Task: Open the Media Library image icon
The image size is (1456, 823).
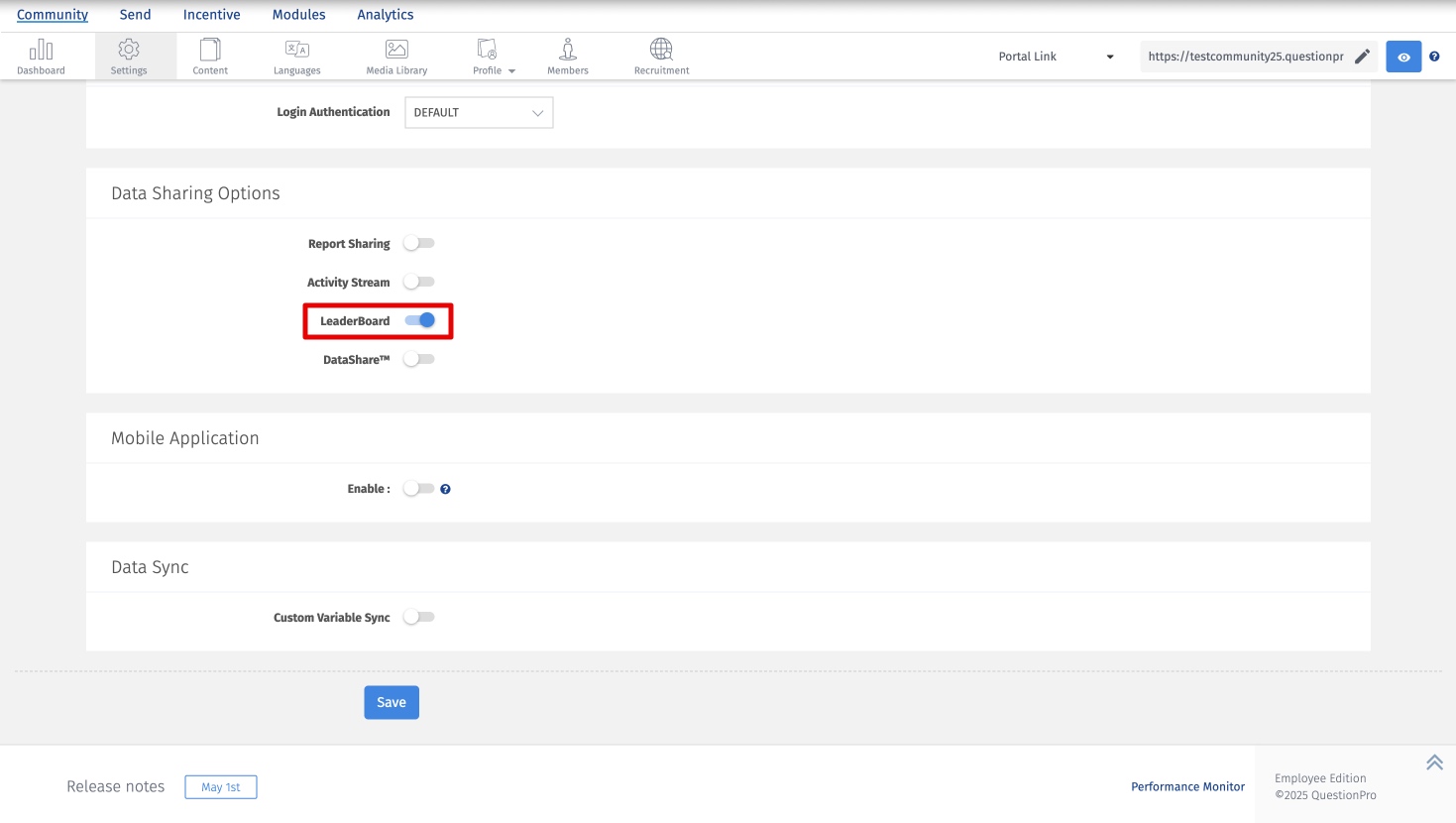Action: (x=396, y=50)
